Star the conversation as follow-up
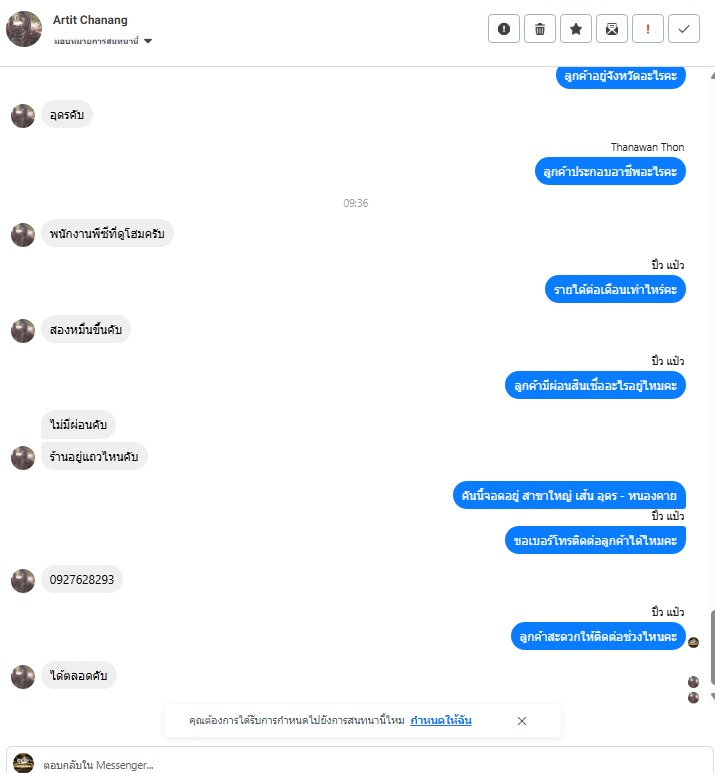Image resolution: width=715 pixels, height=773 pixels. (x=575, y=29)
